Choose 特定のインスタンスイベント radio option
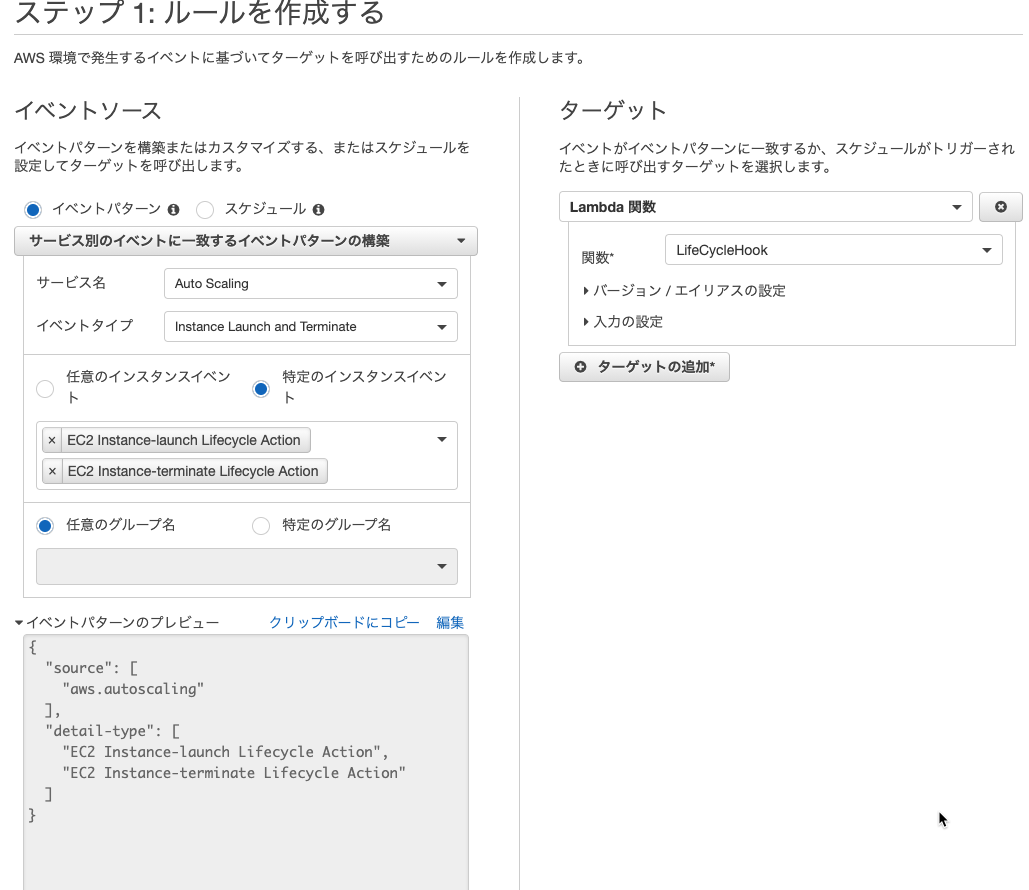This screenshot has height=890, width=1029. [x=261, y=389]
